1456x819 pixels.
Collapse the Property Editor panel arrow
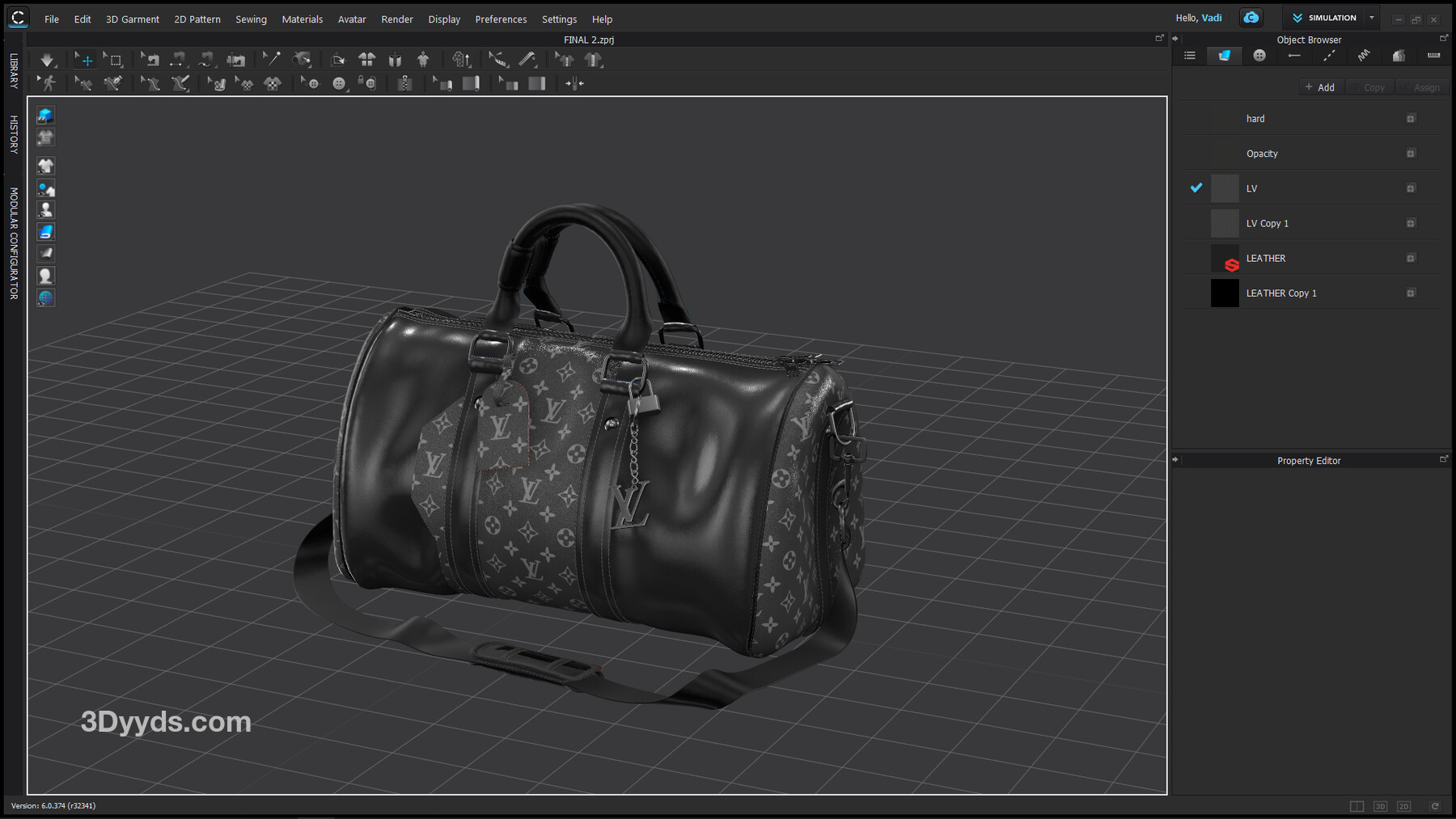[1175, 460]
